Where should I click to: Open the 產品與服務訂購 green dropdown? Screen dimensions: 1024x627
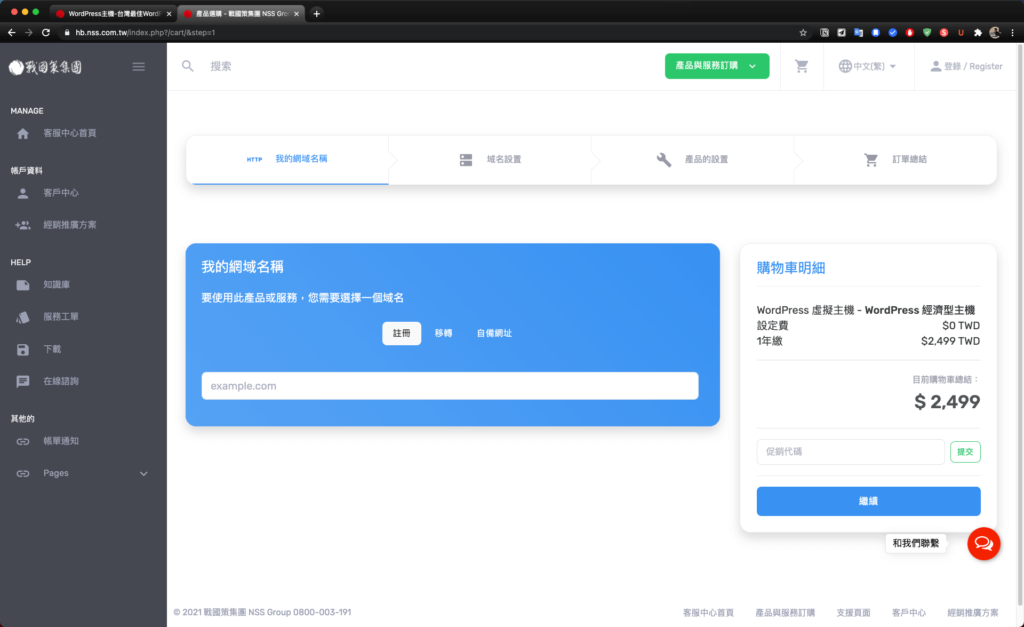(717, 66)
